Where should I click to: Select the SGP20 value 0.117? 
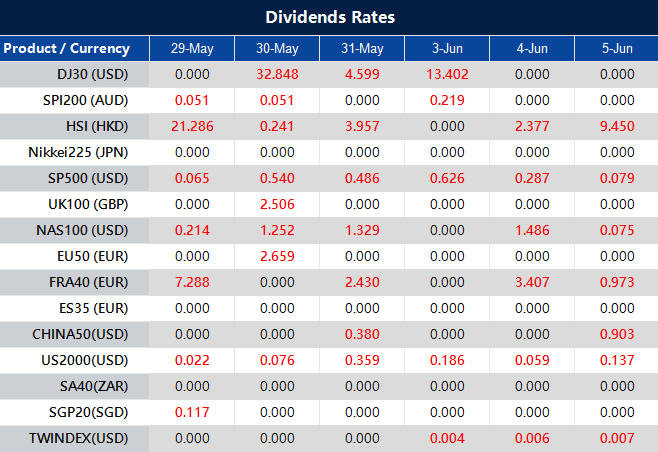click(191, 412)
